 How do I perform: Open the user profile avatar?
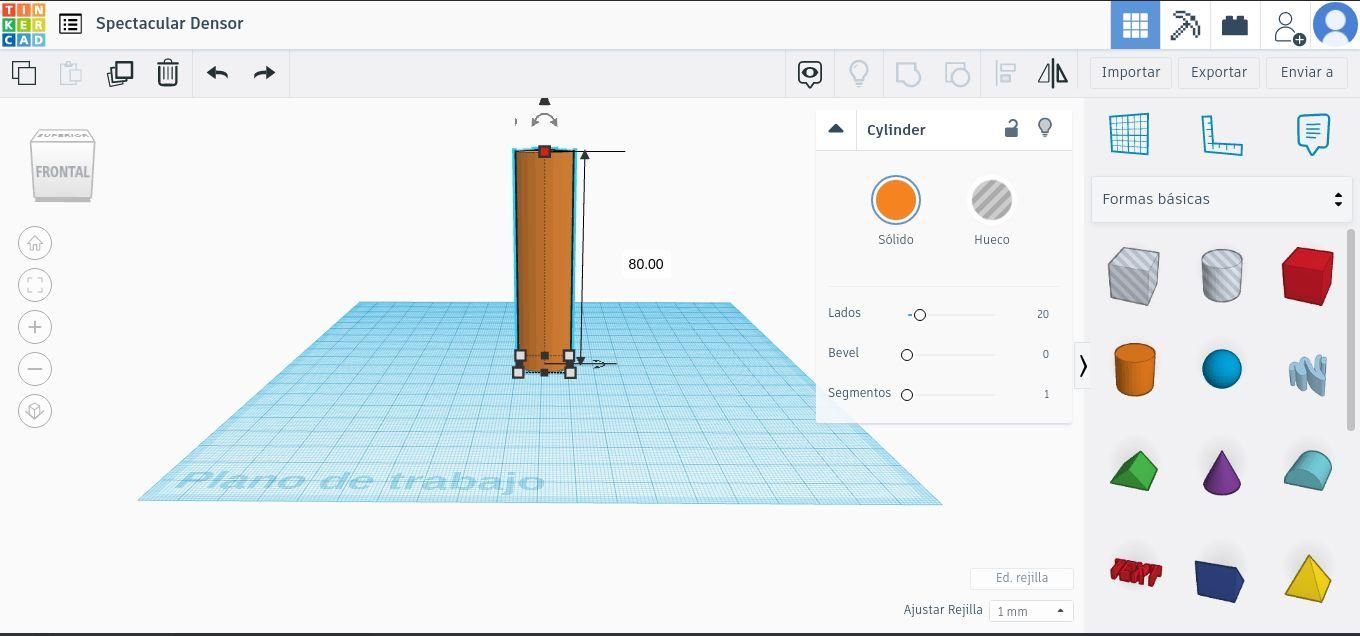[1335, 25]
